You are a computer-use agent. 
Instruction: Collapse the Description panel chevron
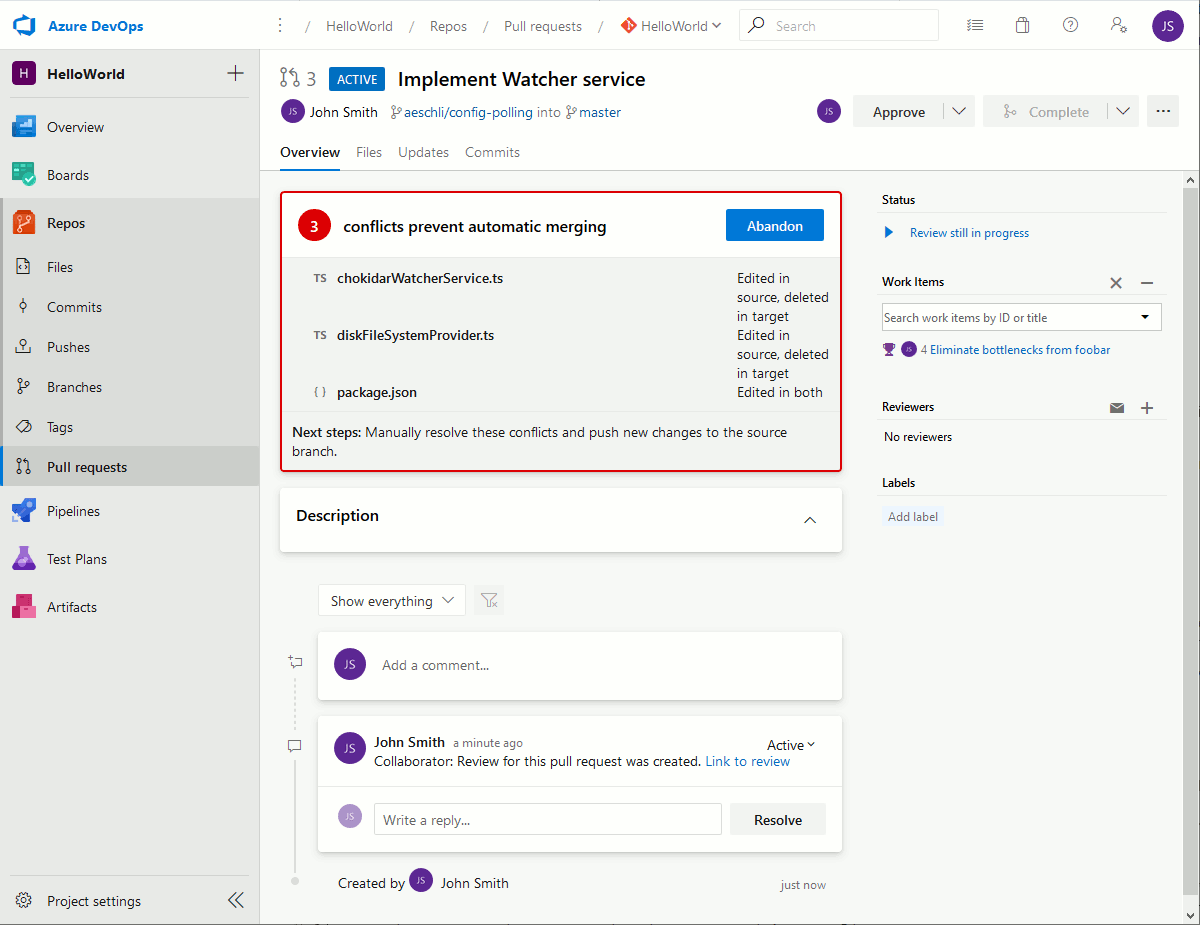point(809,520)
